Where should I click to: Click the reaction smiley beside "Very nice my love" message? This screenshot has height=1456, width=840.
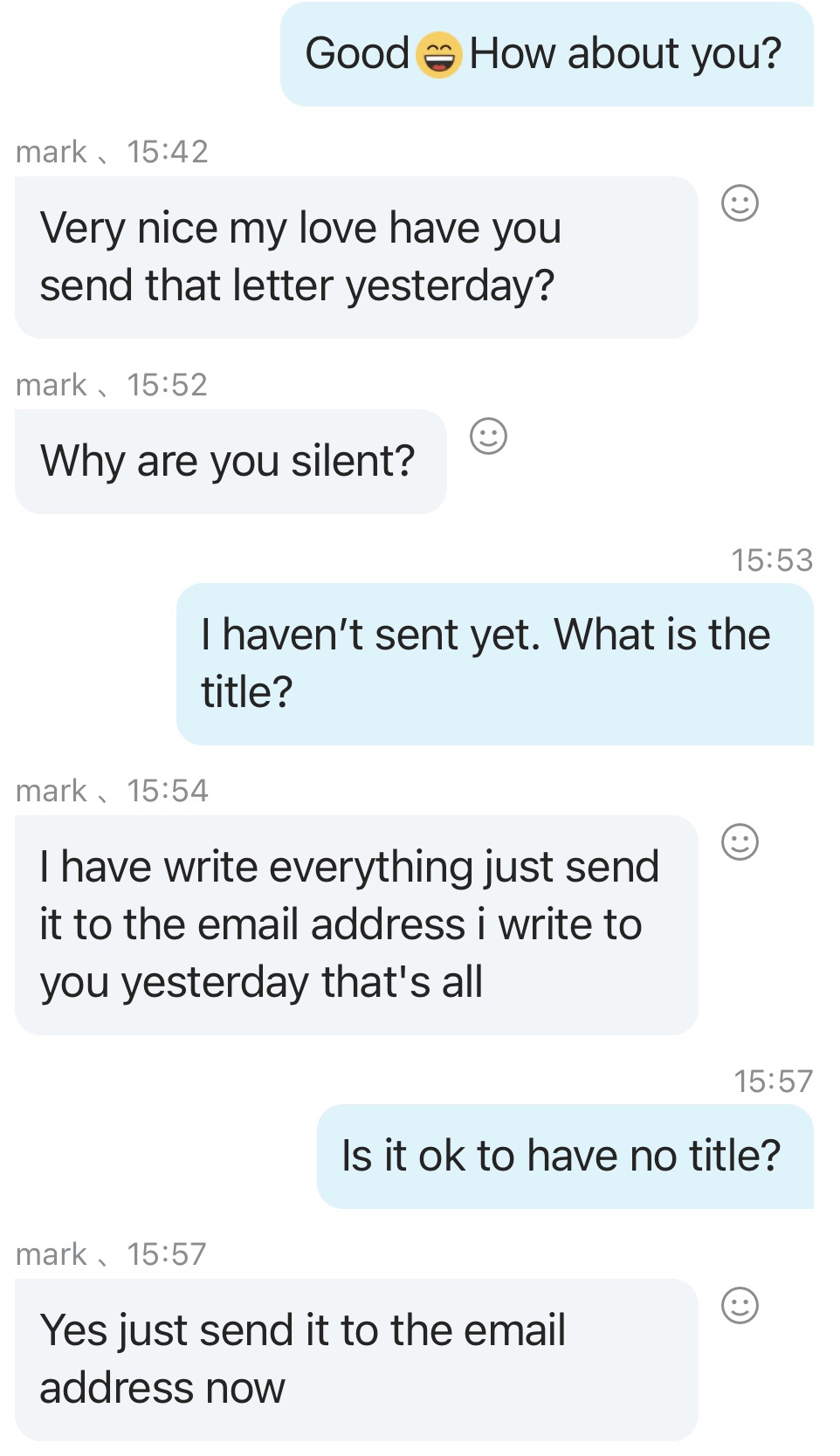(740, 203)
